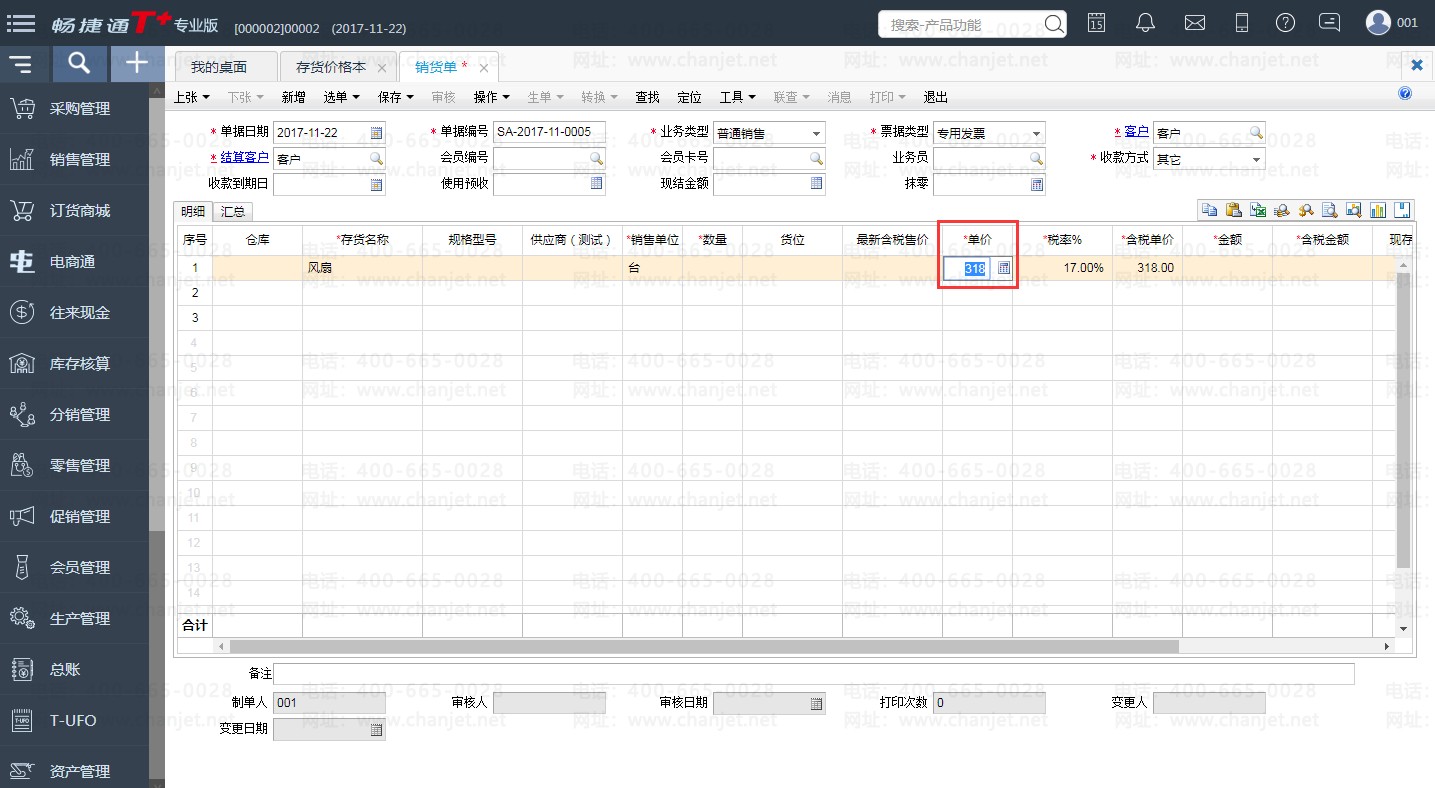Viewport: 1435px width, 788px height.
Task: Click the blue help icon below close button
Action: click(1405, 93)
